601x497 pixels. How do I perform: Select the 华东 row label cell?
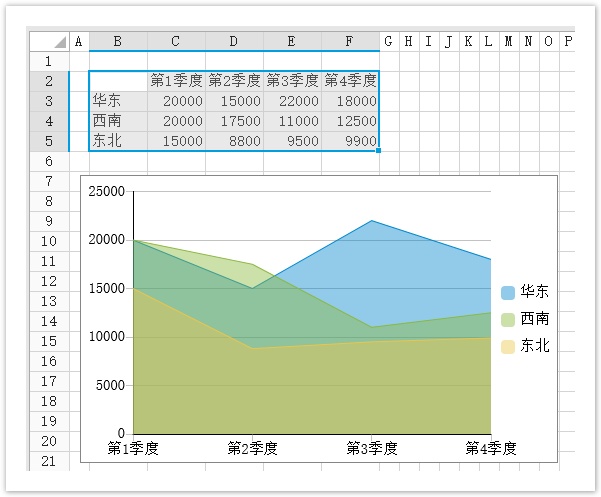118,101
